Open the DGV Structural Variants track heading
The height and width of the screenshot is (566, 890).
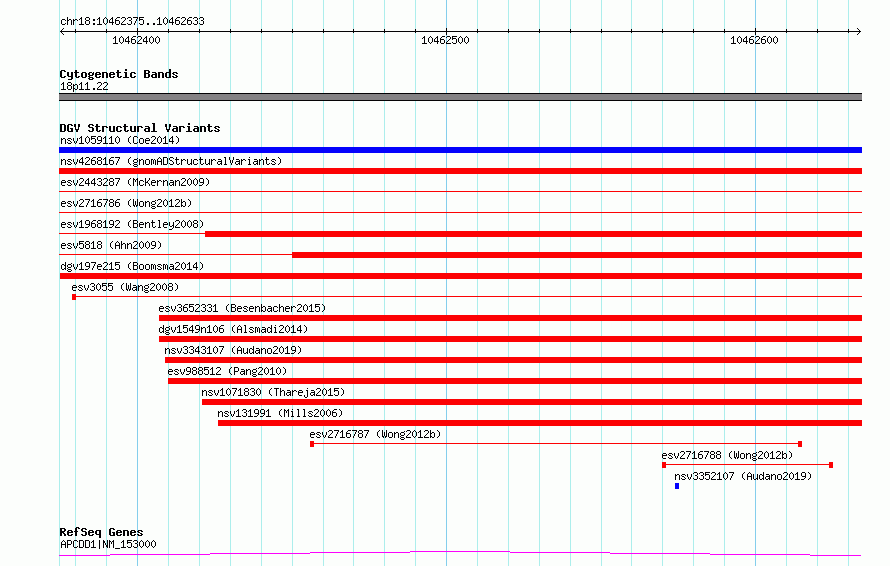point(140,128)
